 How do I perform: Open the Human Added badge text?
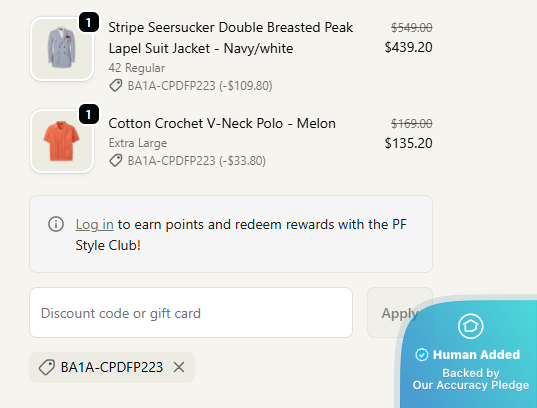(x=476, y=355)
